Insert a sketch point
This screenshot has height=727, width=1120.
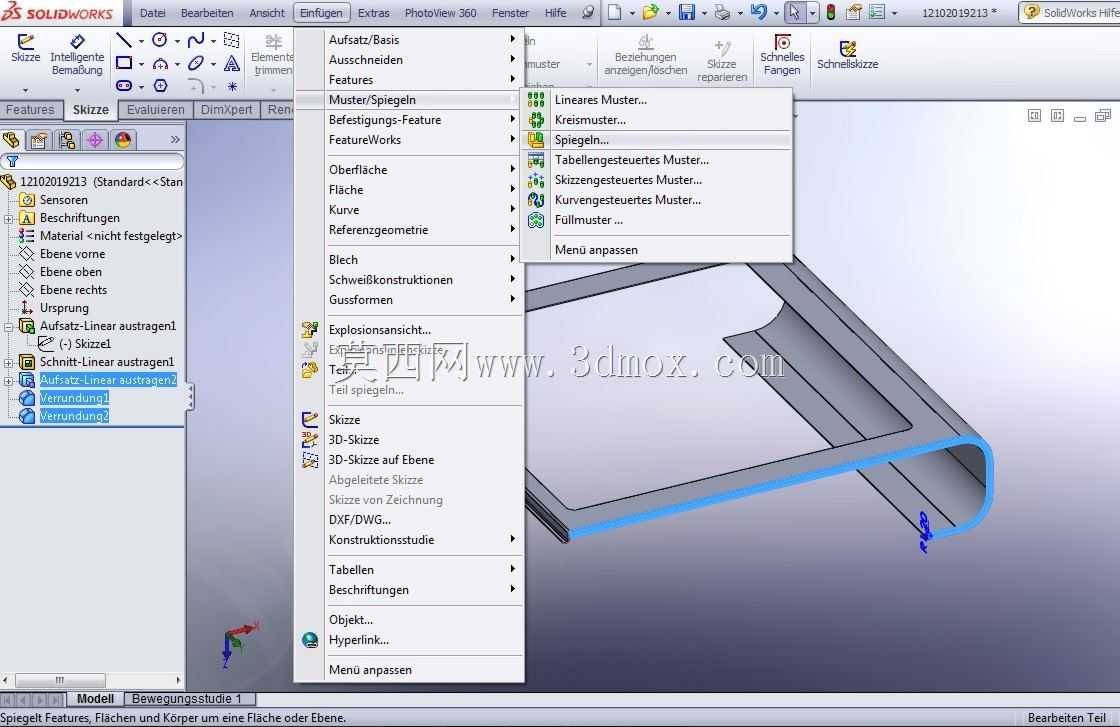click(x=232, y=86)
